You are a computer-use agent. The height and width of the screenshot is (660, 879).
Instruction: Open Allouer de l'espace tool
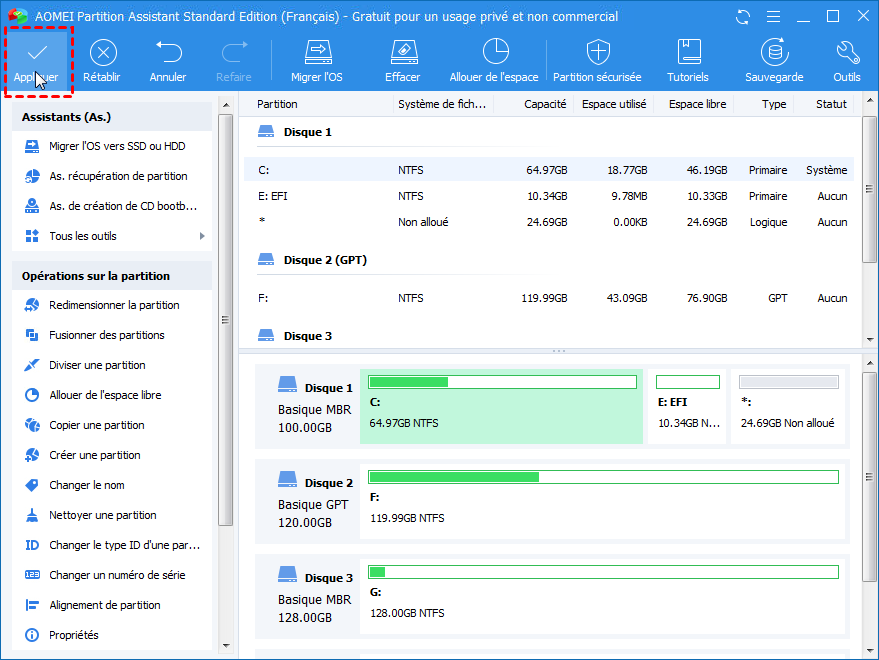(x=494, y=53)
